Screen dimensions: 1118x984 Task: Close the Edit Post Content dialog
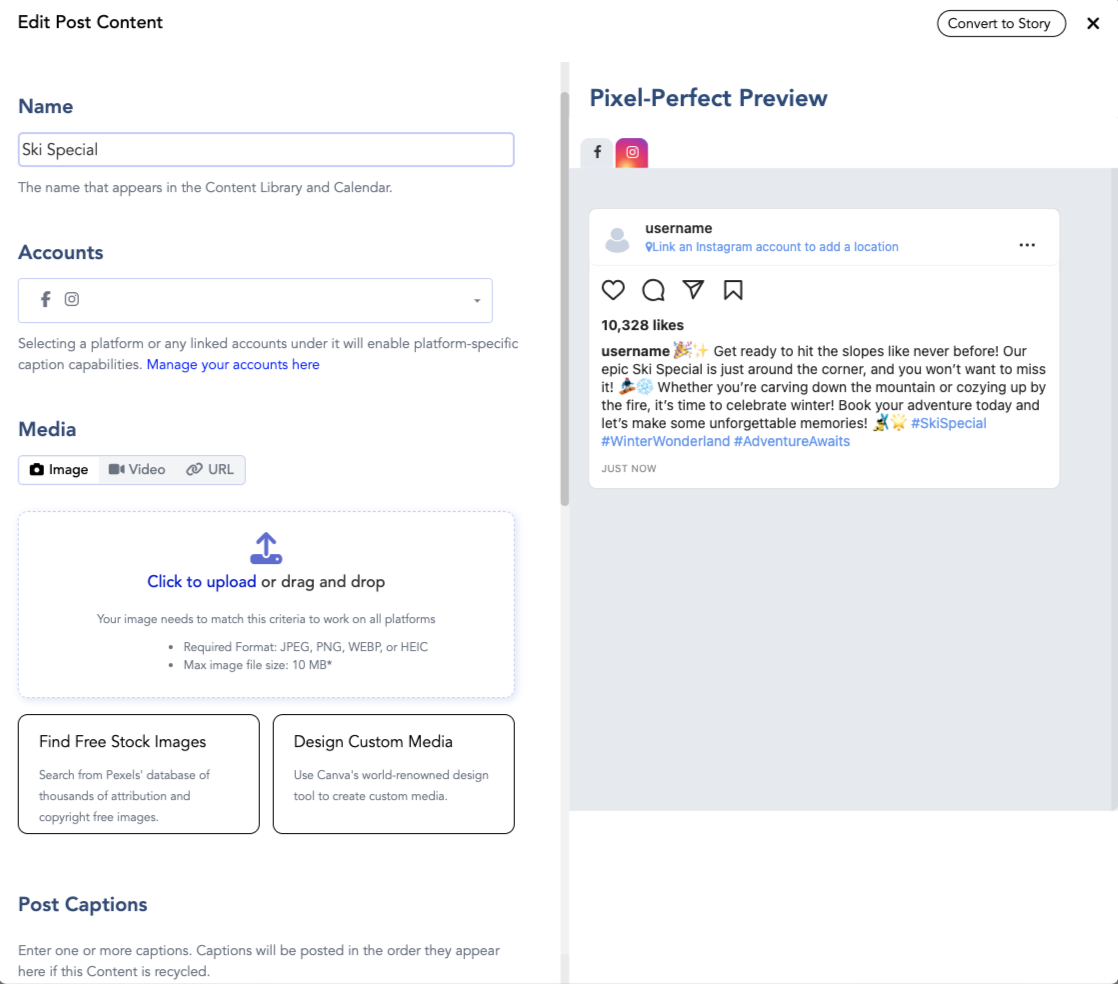pyautogui.click(x=1093, y=24)
